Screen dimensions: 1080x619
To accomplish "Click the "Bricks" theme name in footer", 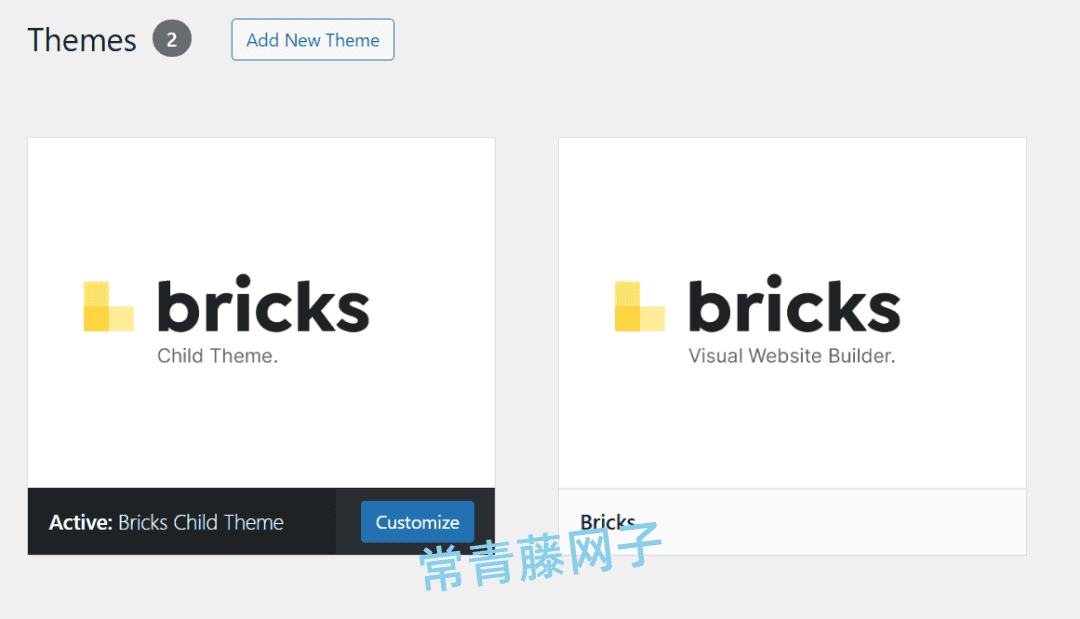I will 607,521.
